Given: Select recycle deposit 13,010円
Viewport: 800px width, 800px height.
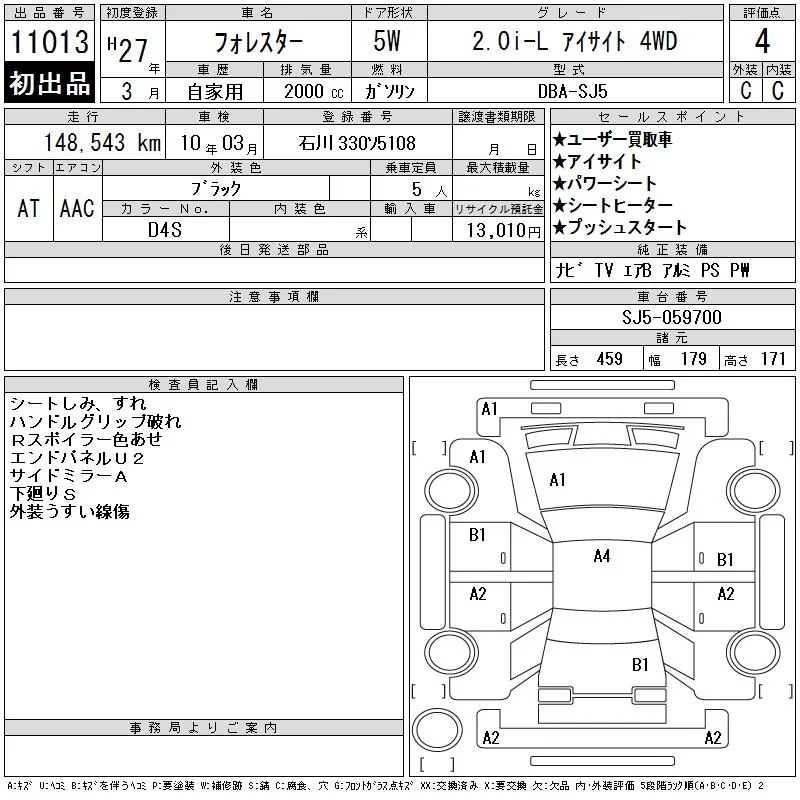Looking at the screenshot, I should 503,231.
